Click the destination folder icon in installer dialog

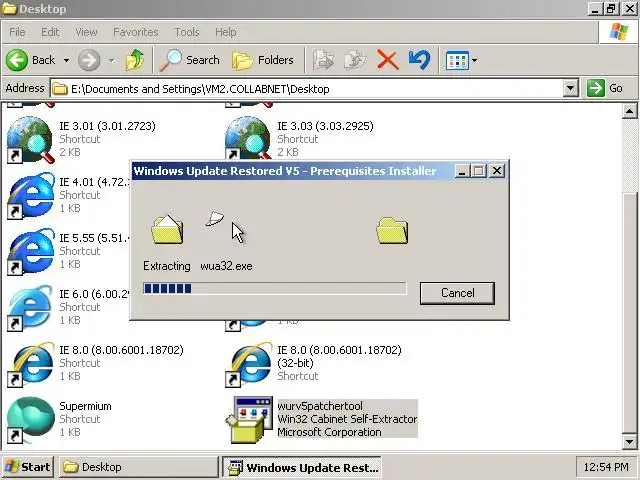[392, 231]
